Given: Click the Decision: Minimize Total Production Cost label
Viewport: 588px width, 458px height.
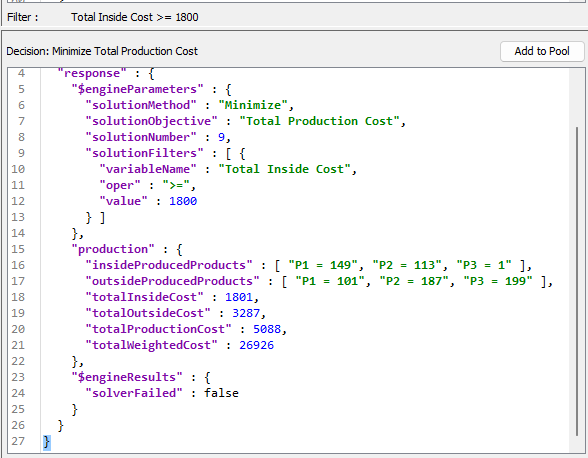Looking at the screenshot, I should click(x=102, y=51).
